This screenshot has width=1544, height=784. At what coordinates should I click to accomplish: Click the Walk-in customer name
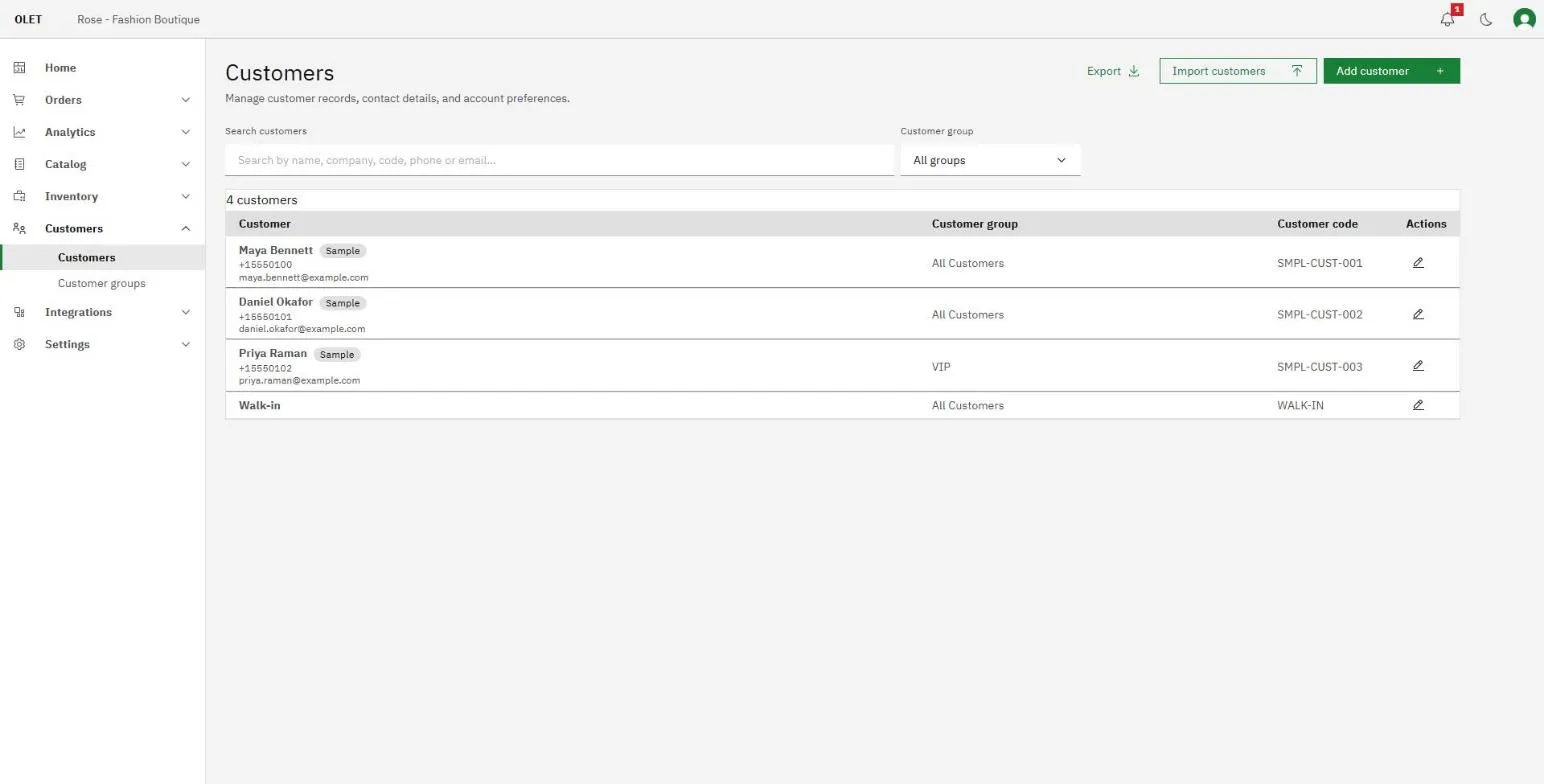pyautogui.click(x=260, y=405)
